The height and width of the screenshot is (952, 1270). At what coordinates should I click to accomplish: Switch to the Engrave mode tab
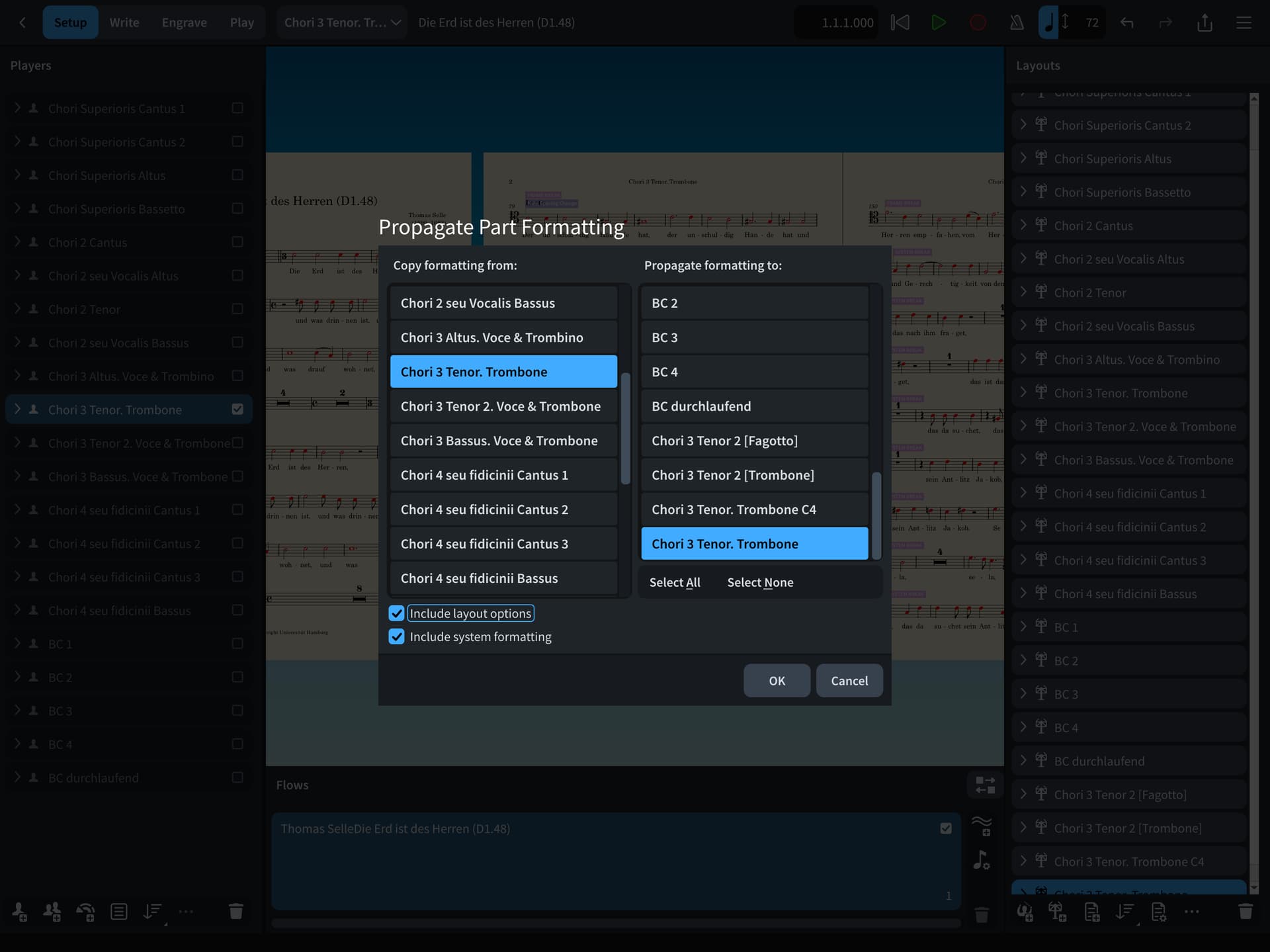tap(184, 22)
